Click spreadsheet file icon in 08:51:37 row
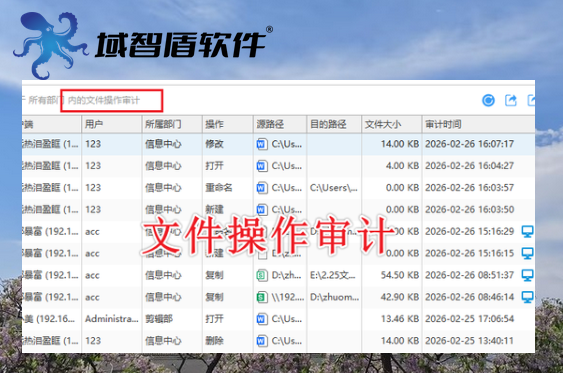The height and width of the screenshot is (373, 563). (262, 276)
